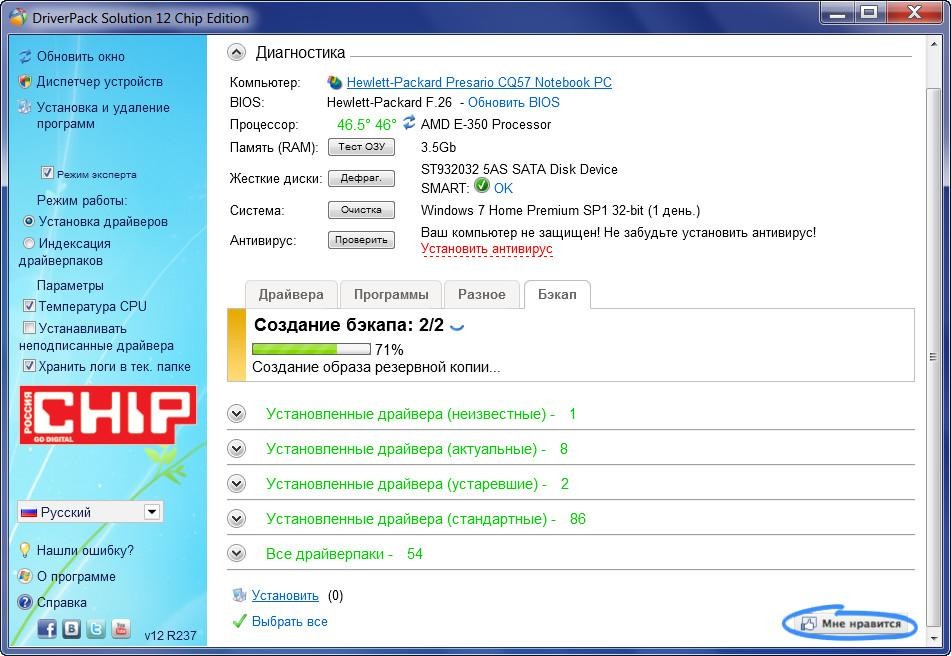This screenshot has height=656, width=951.
Task: Click the Device Manager shield icon
Action: click(25, 81)
